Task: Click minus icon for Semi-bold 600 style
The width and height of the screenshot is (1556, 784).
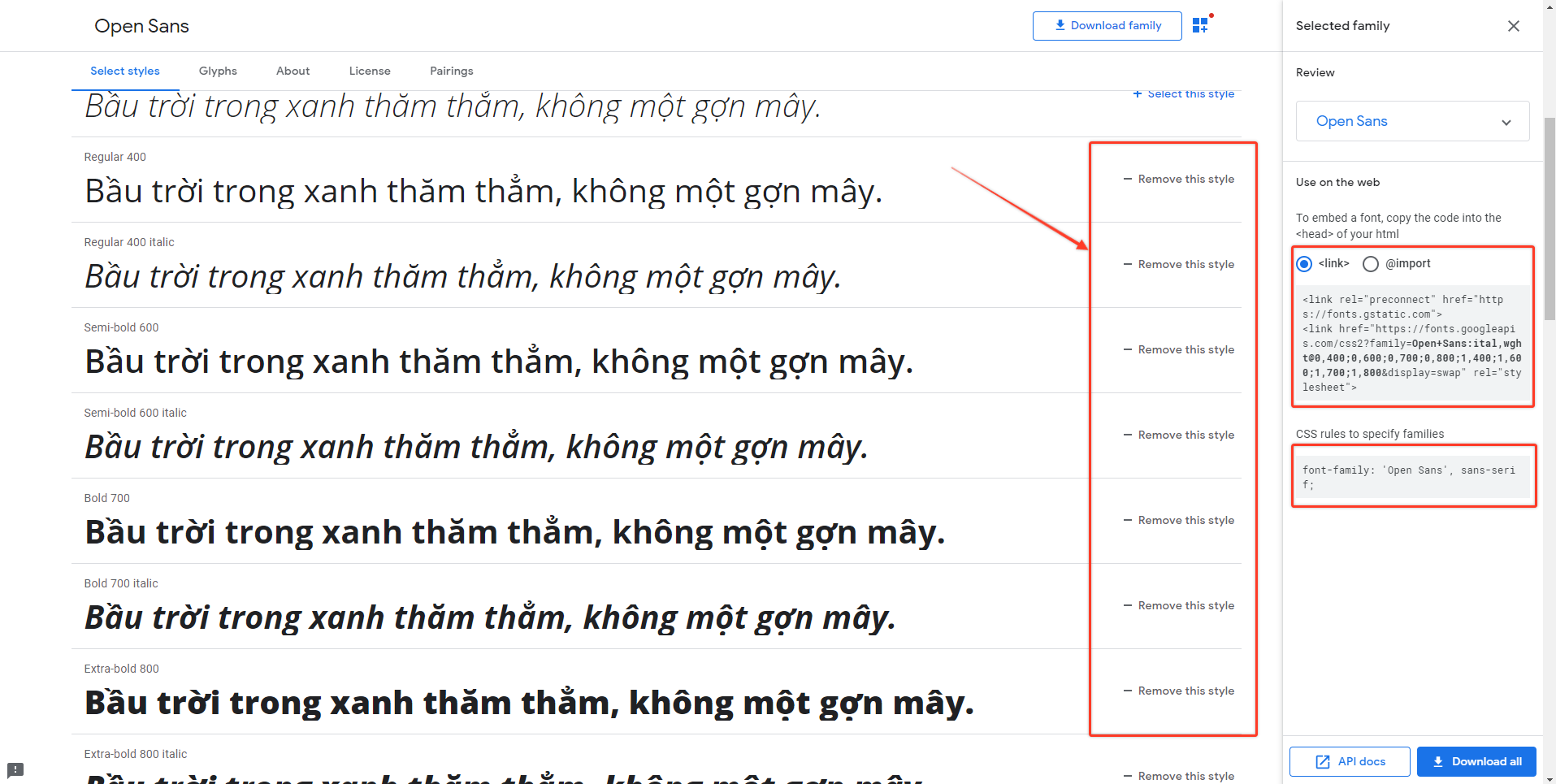Action: click(x=1128, y=349)
